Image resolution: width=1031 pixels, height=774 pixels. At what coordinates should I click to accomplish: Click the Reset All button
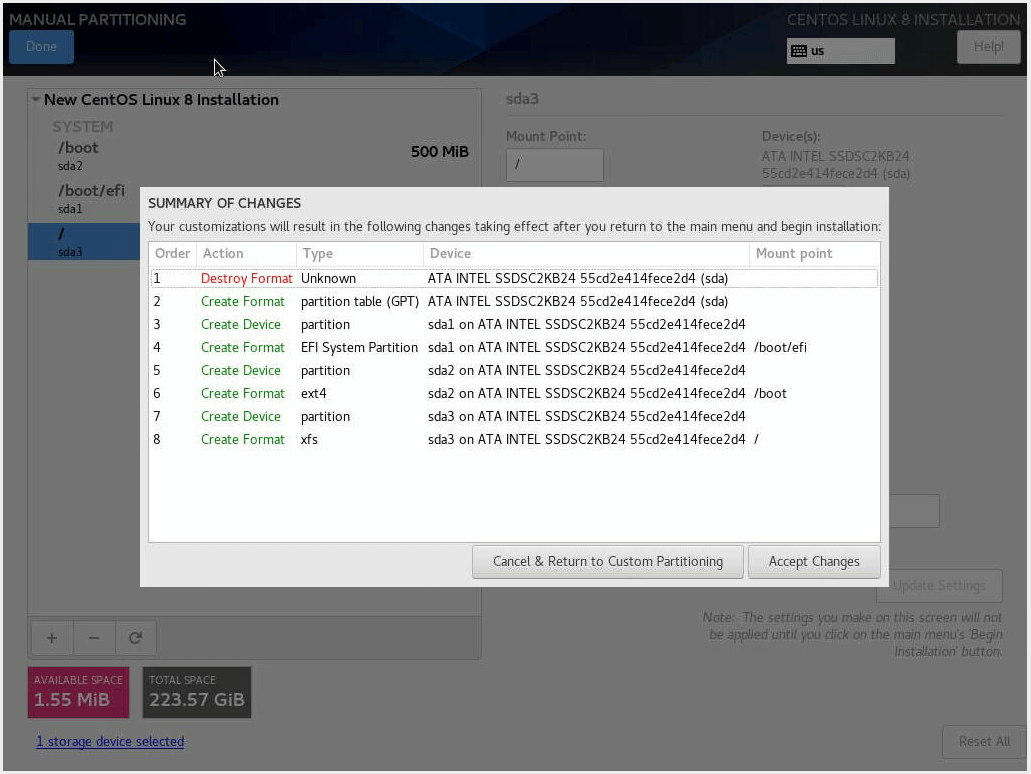984,742
